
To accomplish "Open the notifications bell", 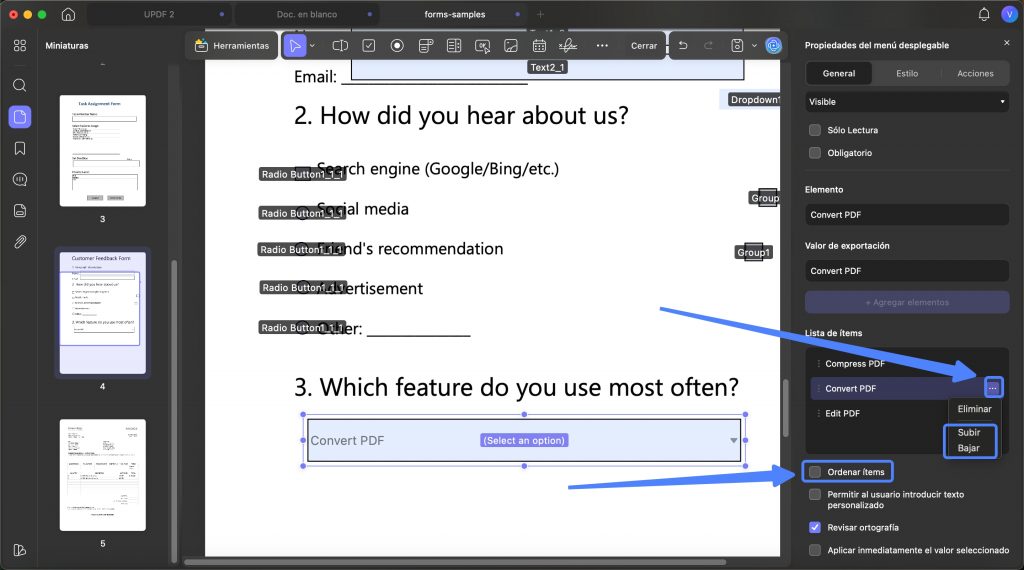I will pyautogui.click(x=984, y=14).
